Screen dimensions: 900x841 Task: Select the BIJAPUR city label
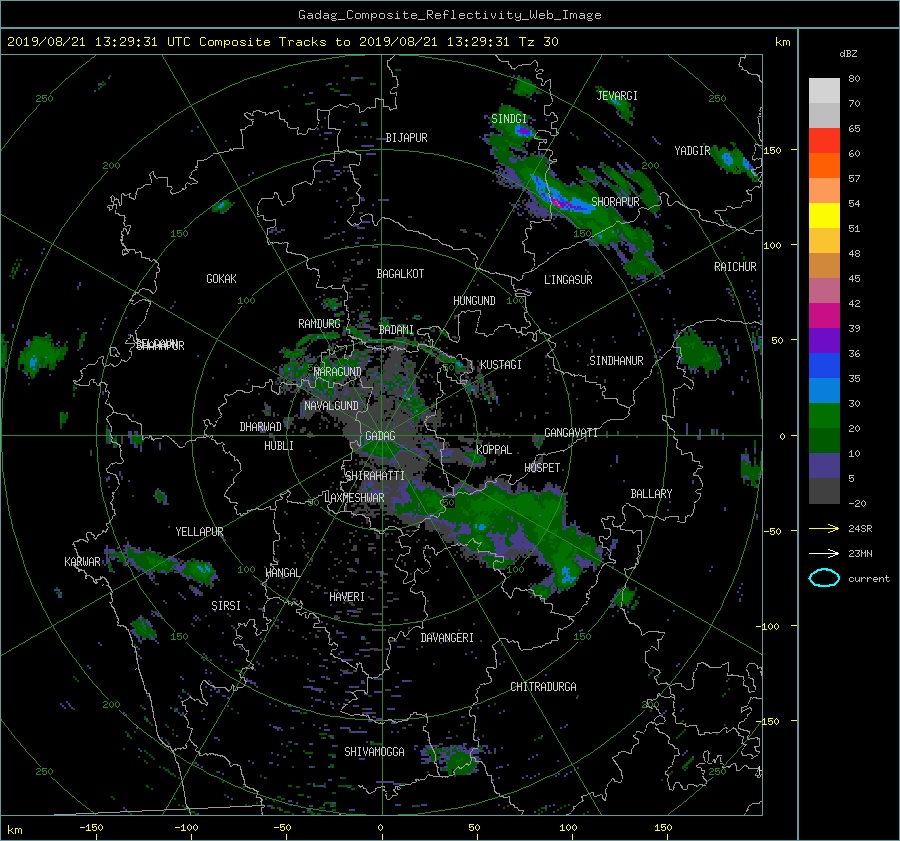406,138
